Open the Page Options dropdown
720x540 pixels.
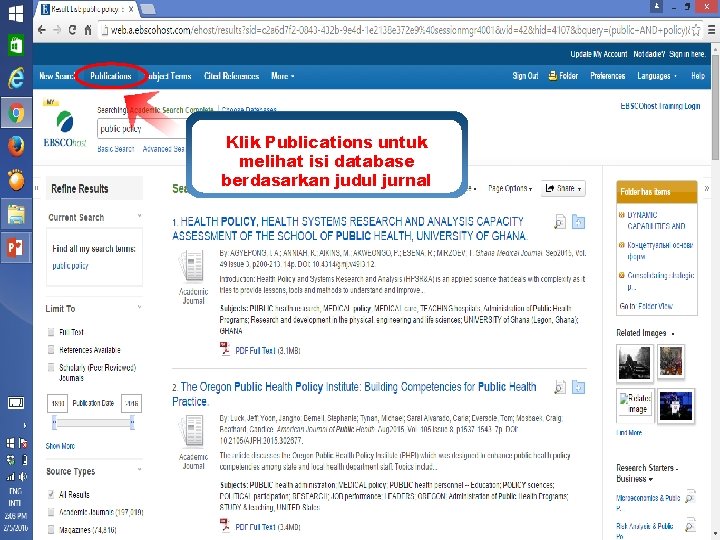coord(510,188)
